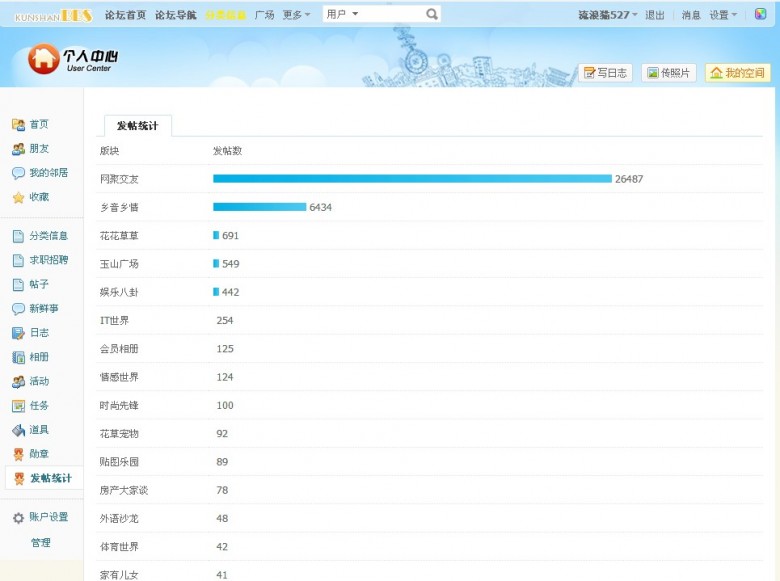Screen dimensions: 780x581
Task: Click the colorful icon at top-right corner
Action: click(x=760, y=15)
